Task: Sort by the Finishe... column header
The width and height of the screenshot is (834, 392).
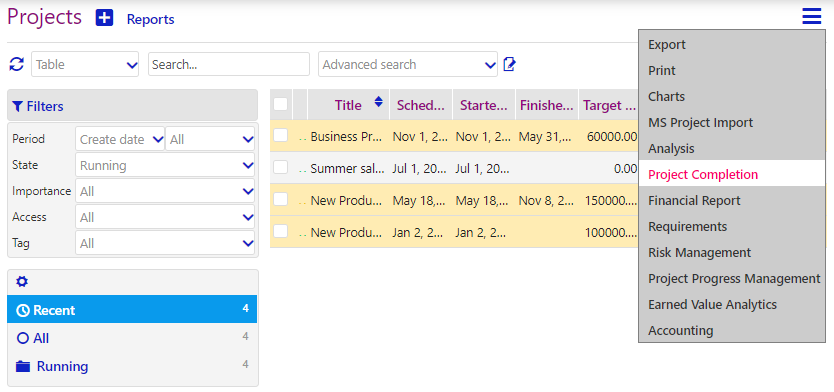Action: 547,105
